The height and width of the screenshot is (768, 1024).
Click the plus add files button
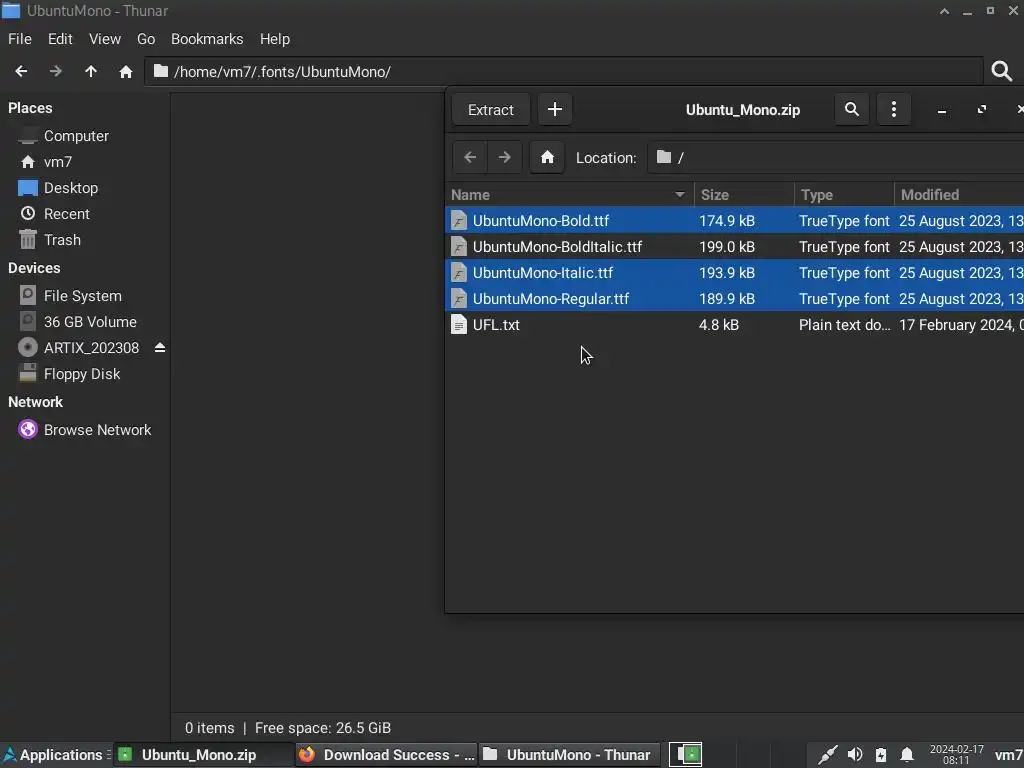point(554,109)
